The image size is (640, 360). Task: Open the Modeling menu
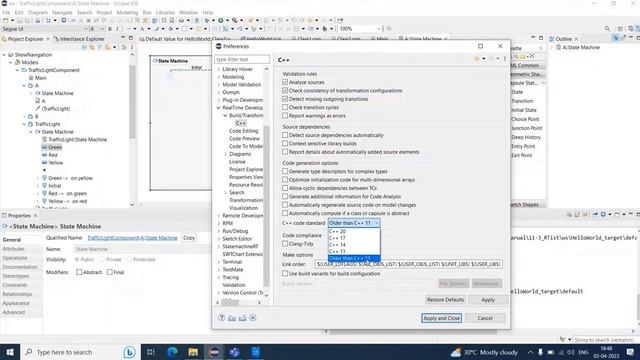pos(127,13)
